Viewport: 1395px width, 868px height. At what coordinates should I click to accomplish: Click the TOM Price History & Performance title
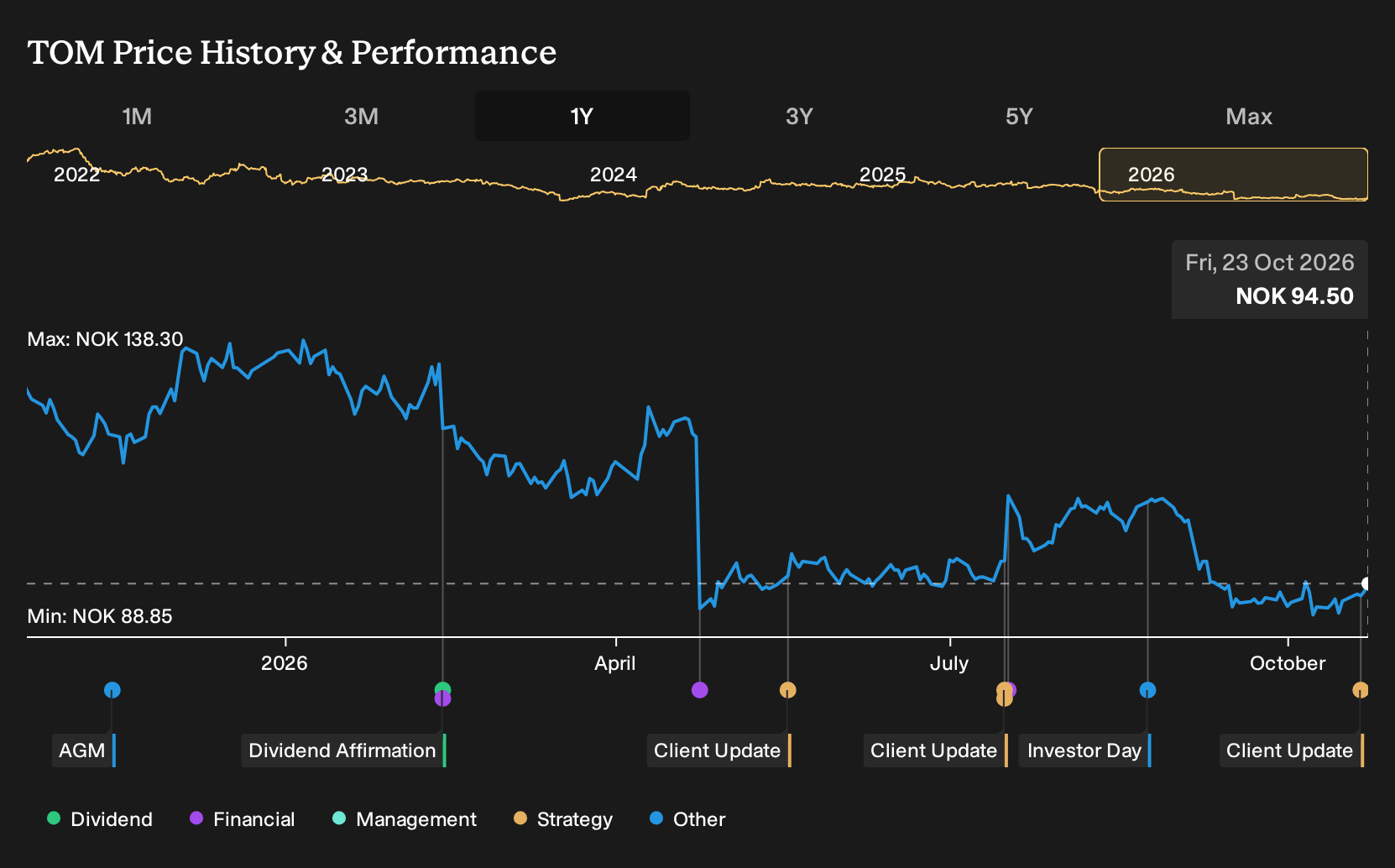pyautogui.click(x=292, y=52)
